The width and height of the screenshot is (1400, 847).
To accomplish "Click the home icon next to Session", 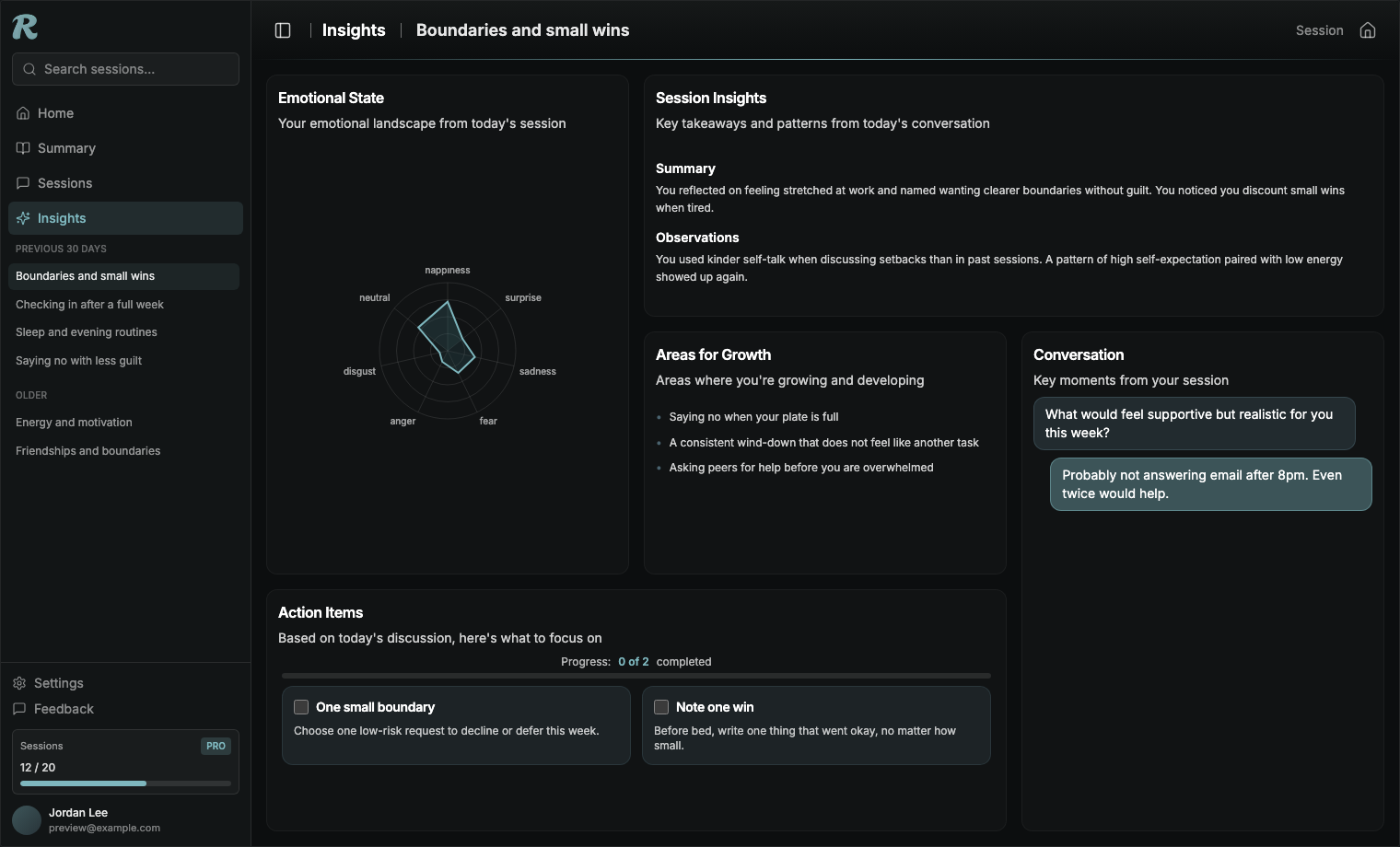I will pos(1368,30).
